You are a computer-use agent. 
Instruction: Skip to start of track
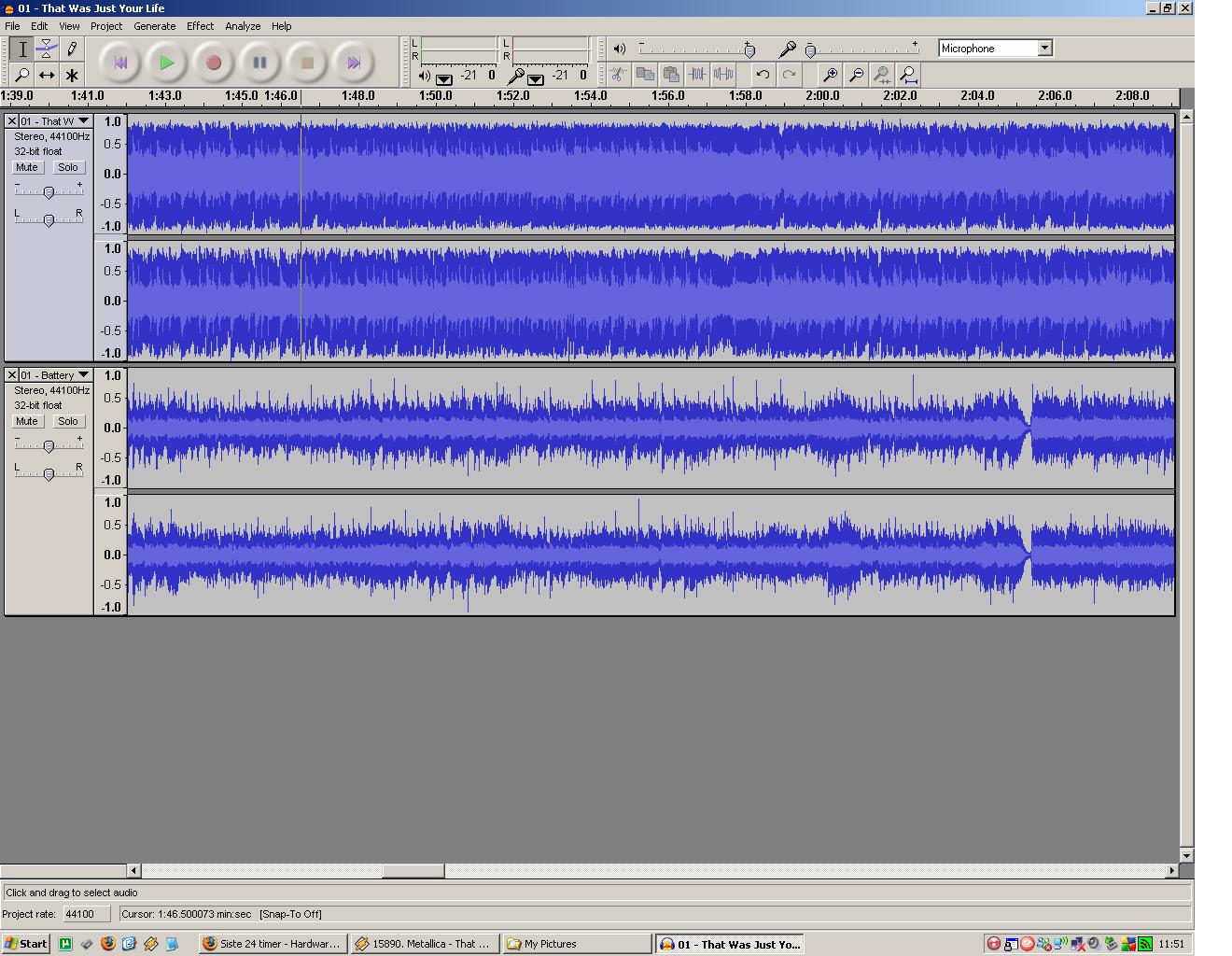tap(120, 63)
